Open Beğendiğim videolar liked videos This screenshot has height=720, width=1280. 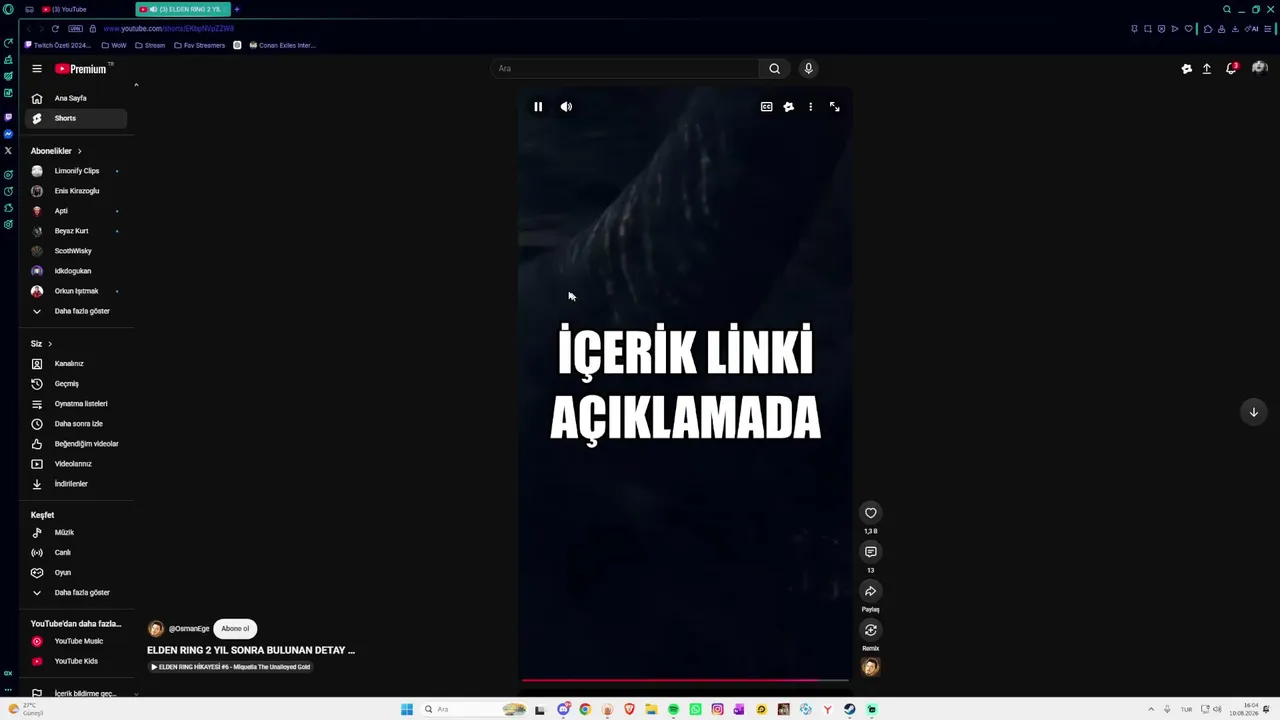pos(78,444)
